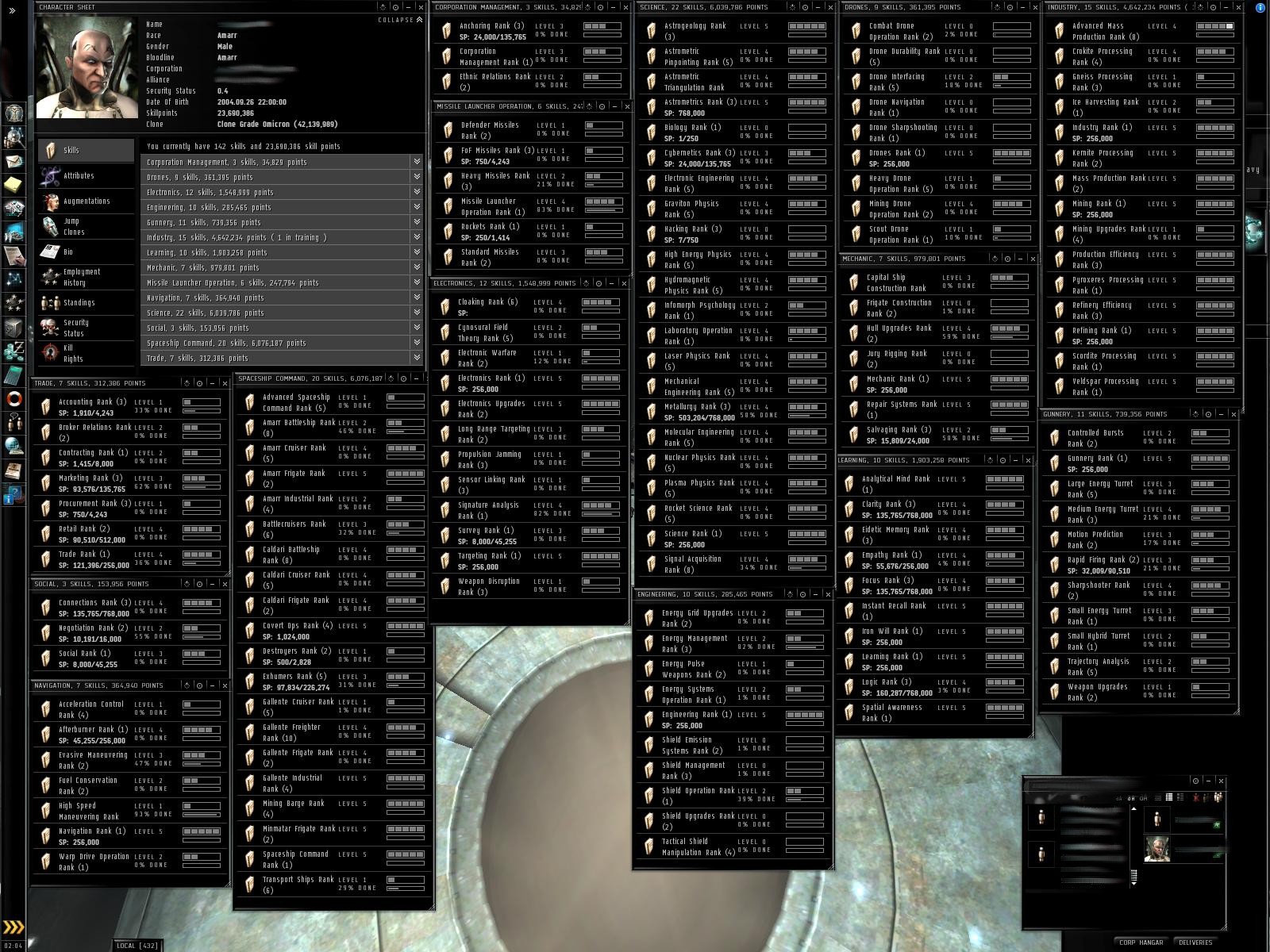Open the lifebuoy help sidebar icon
This screenshot has height=952, width=1270.
tap(14, 398)
